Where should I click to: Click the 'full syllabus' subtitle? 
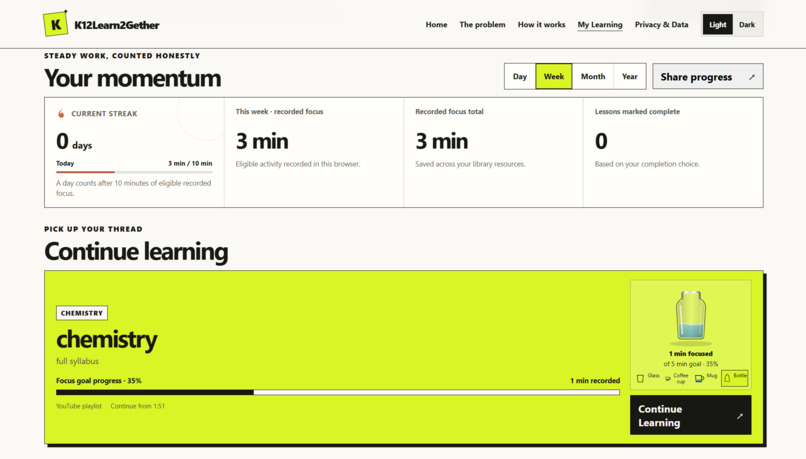[77, 361]
